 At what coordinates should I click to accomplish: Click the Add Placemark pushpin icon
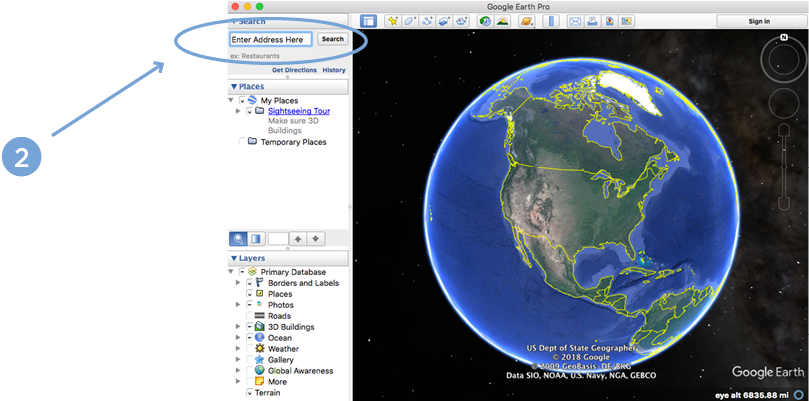(393, 20)
